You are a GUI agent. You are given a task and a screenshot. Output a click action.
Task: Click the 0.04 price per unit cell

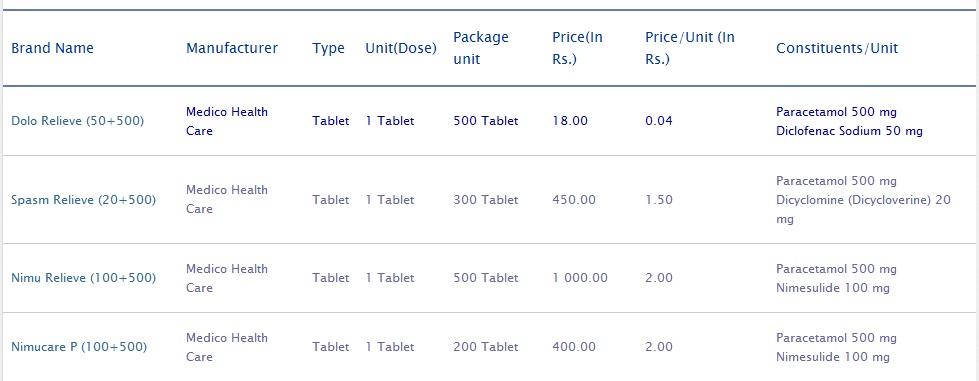click(659, 121)
